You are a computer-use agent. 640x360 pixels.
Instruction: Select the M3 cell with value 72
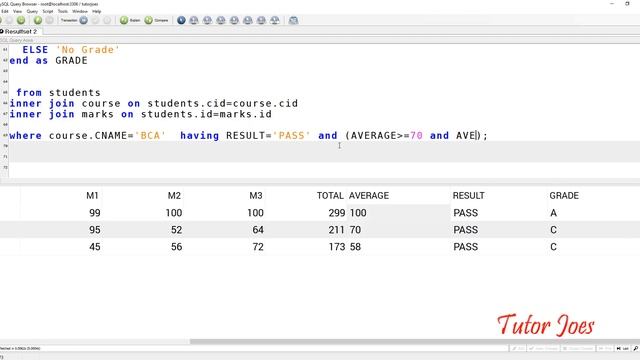(x=258, y=247)
